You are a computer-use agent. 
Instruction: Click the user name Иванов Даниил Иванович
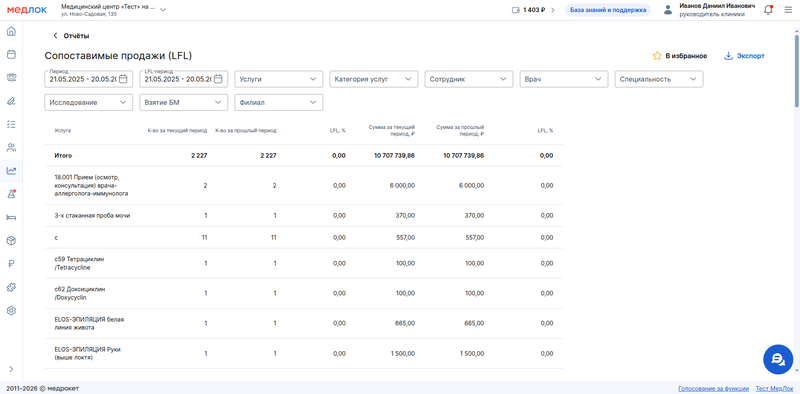(716, 6)
